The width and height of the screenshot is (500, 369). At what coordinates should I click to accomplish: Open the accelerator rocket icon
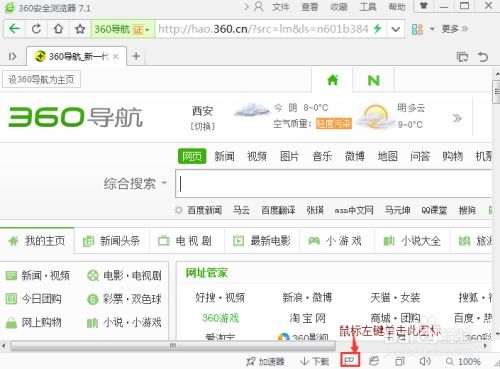265,361
